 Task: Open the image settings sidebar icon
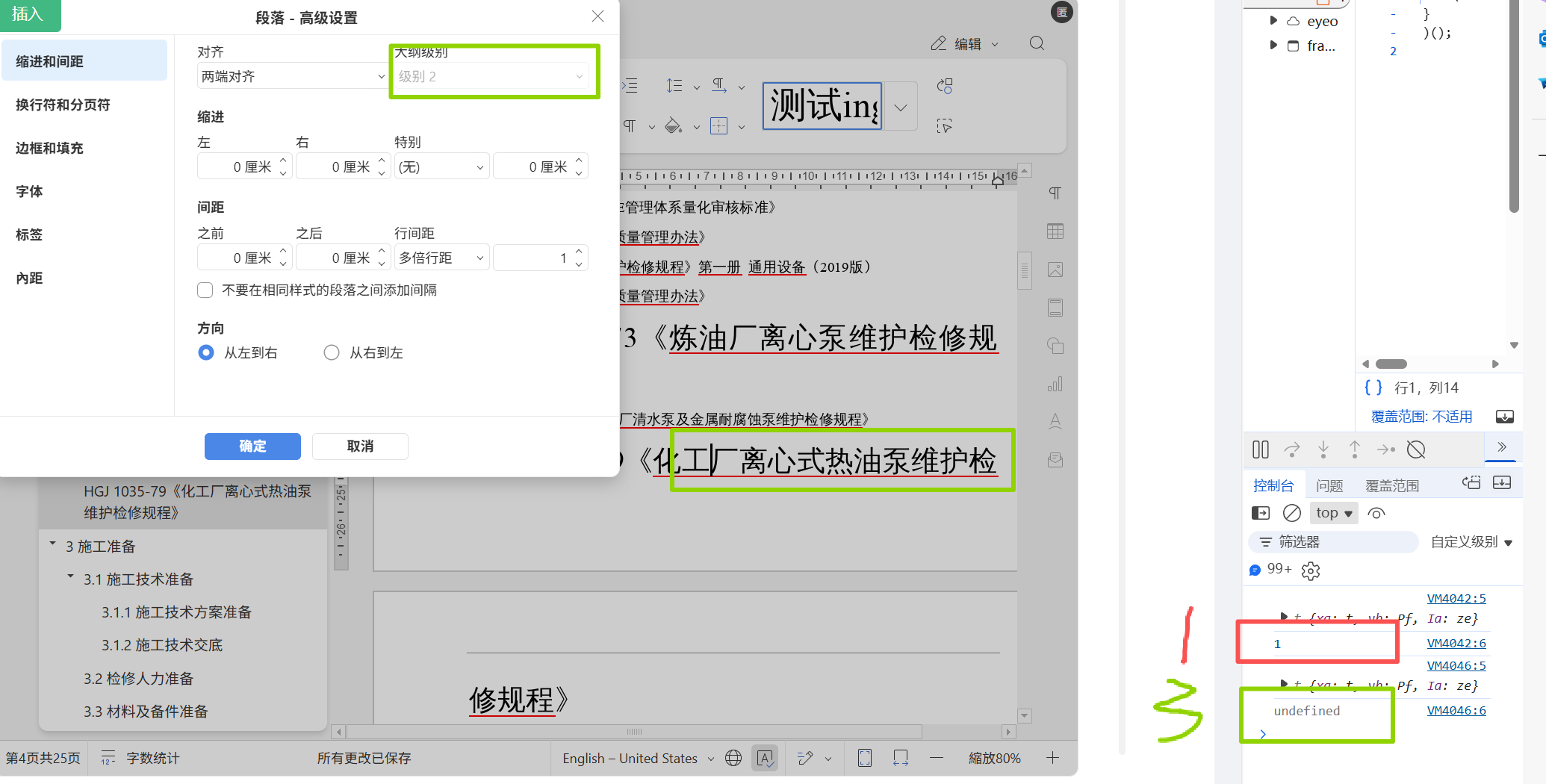[1055, 270]
